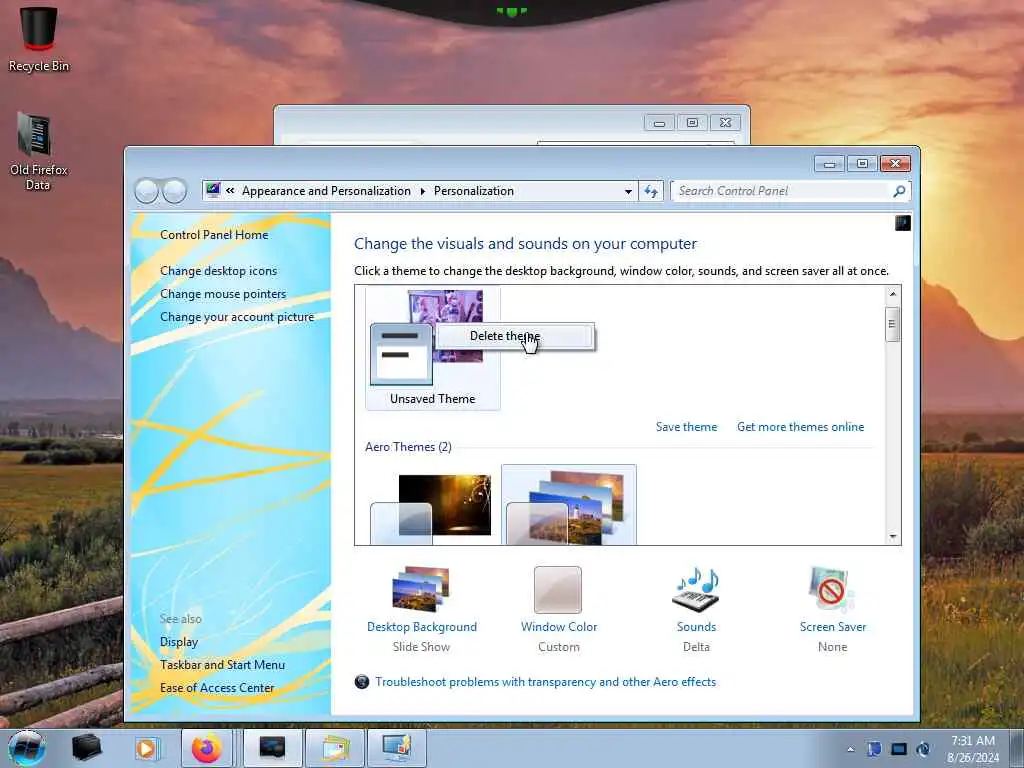This screenshot has height=768, width=1024.
Task: Click the Action Center flag tray icon
Action: point(874,749)
